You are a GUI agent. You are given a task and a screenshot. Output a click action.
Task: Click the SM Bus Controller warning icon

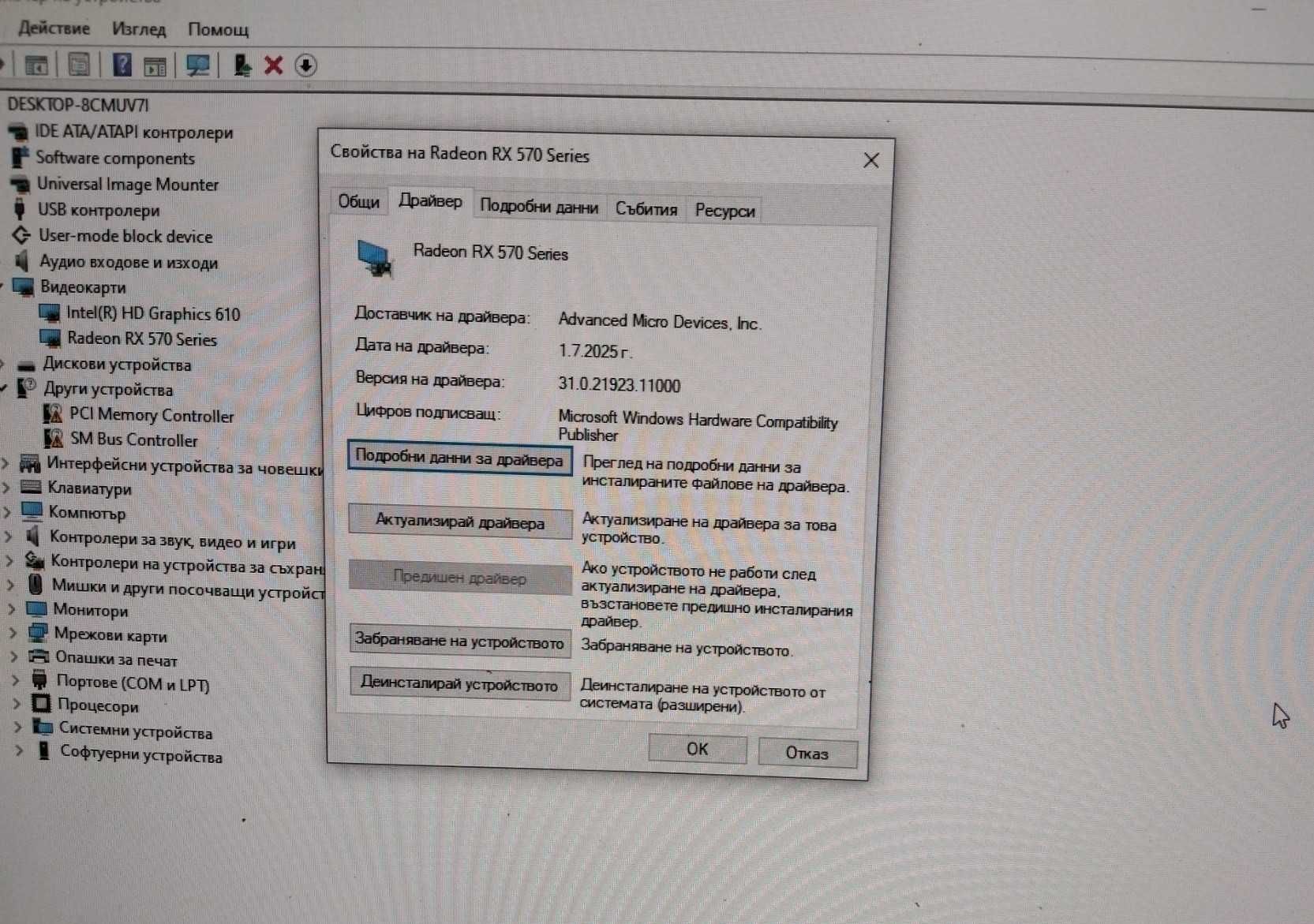[54, 439]
